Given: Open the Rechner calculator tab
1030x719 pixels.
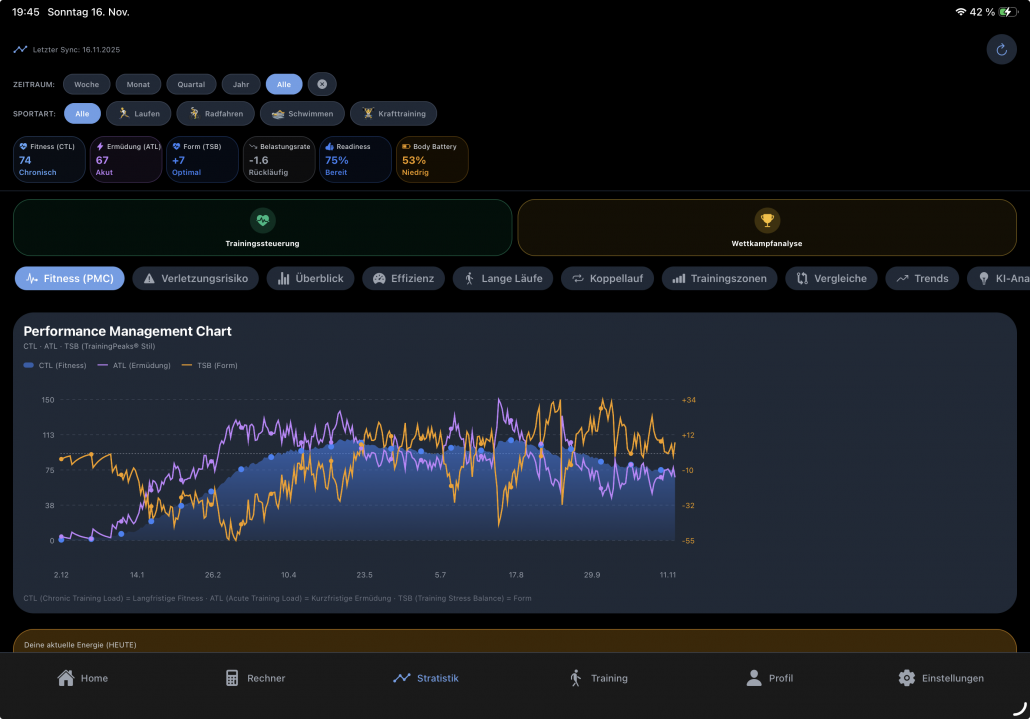Looking at the screenshot, I should [255, 678].
